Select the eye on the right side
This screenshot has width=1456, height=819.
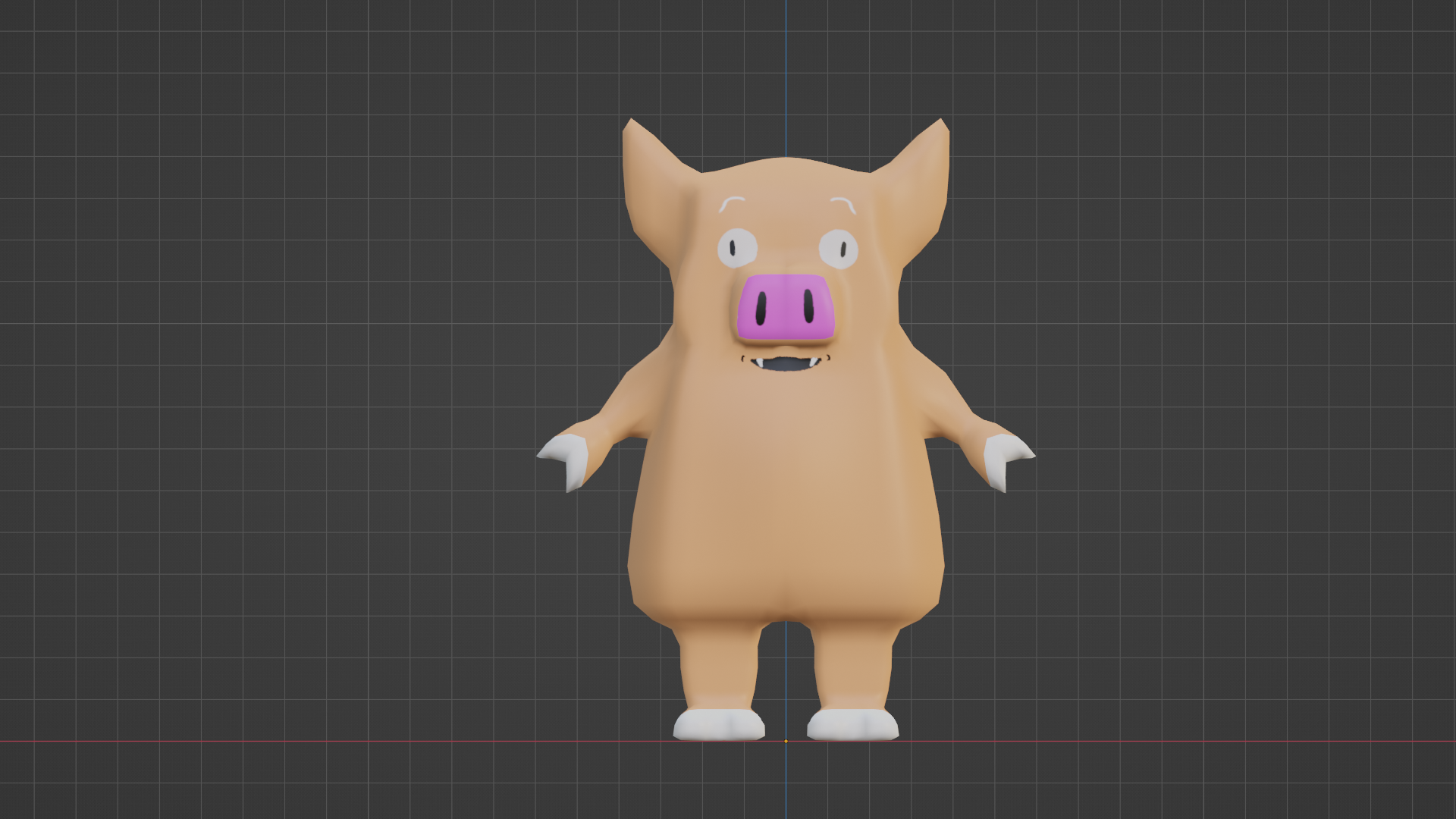[x=838, y=249]
